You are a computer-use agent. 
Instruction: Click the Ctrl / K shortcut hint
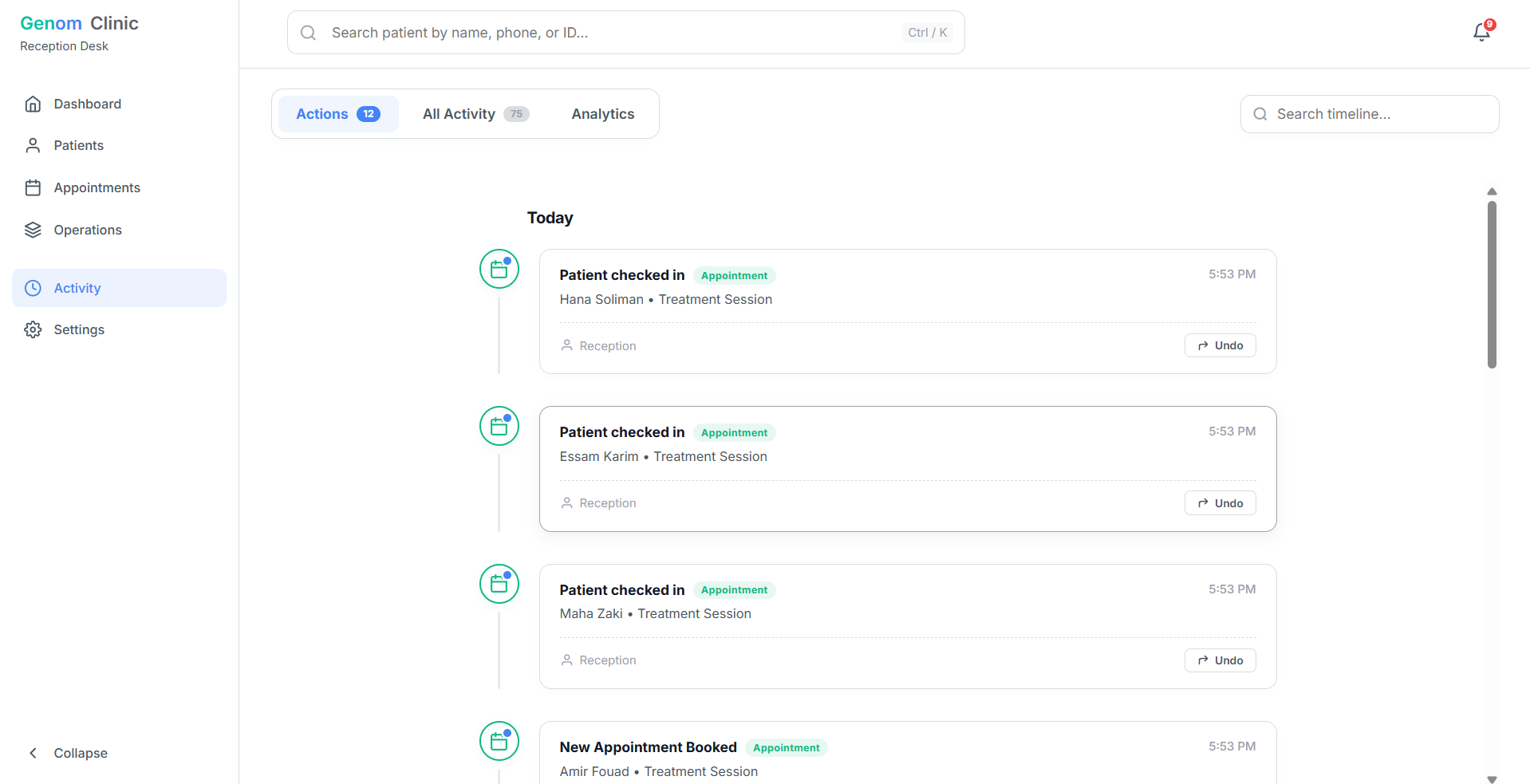coord(928,33)
